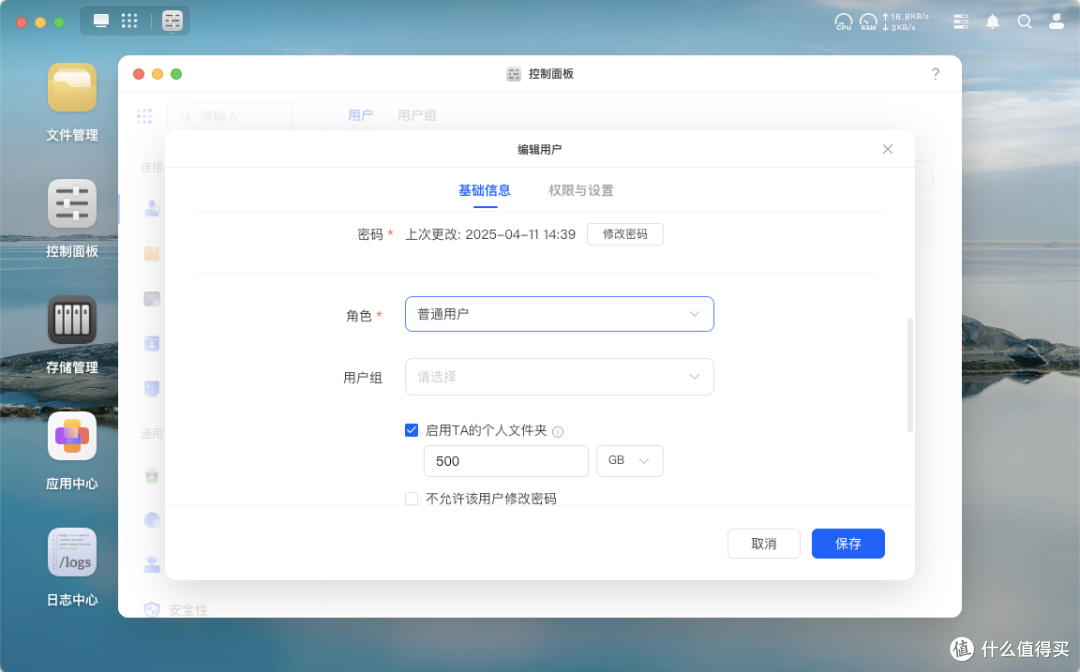Click the Control Panel search input

coord(230,116)
